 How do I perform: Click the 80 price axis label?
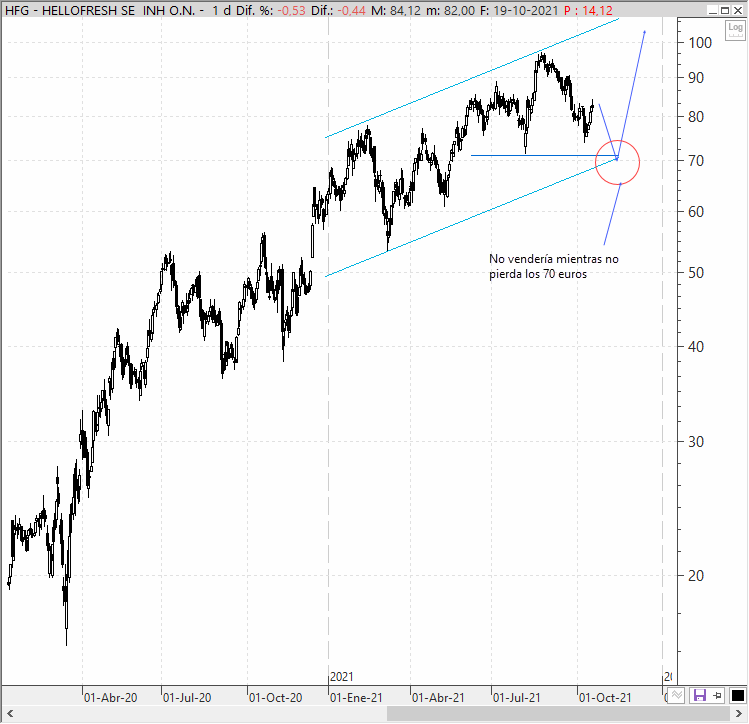[x=696, y=117]
